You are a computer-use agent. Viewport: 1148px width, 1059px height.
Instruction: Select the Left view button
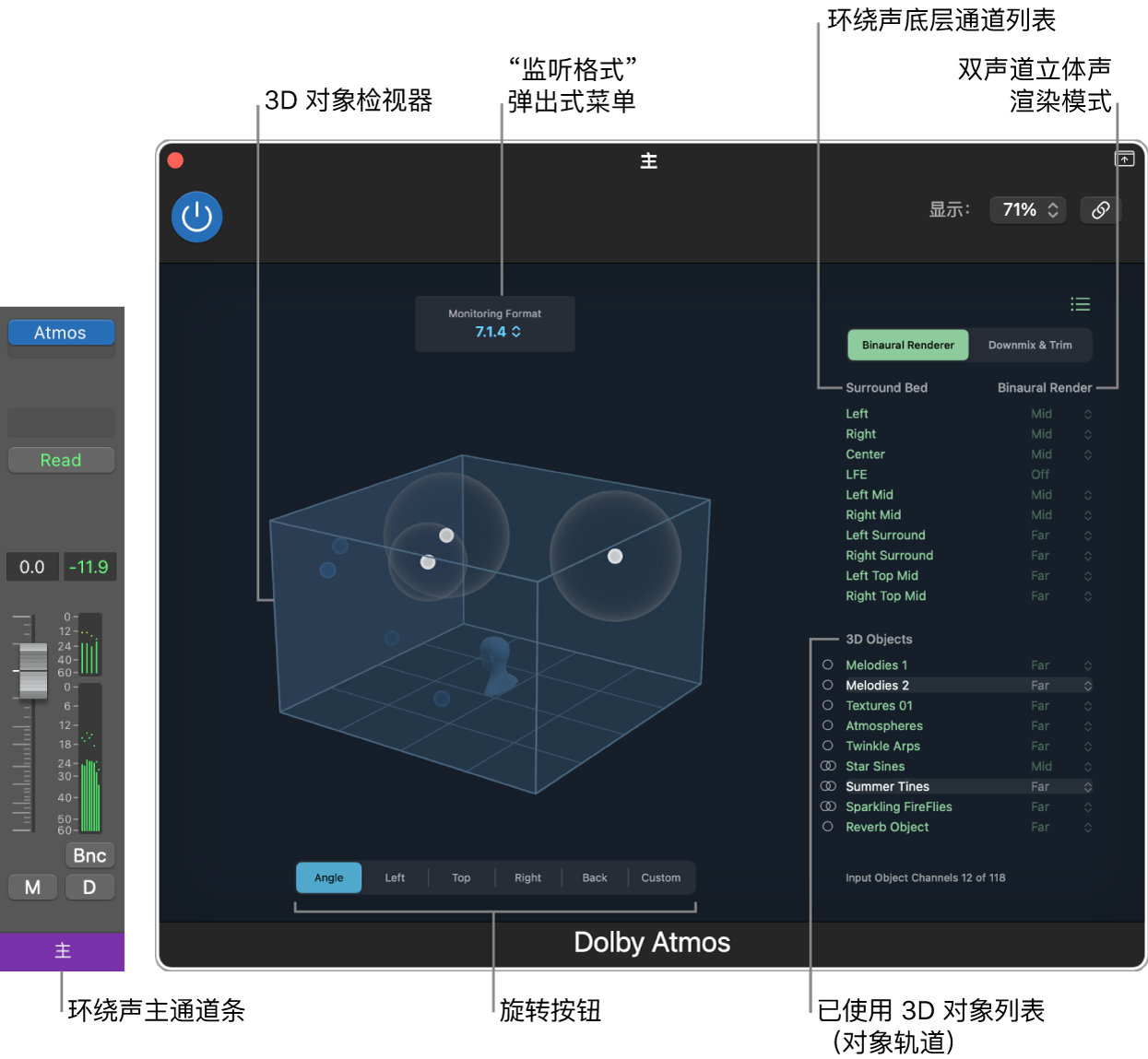(395, 877)
